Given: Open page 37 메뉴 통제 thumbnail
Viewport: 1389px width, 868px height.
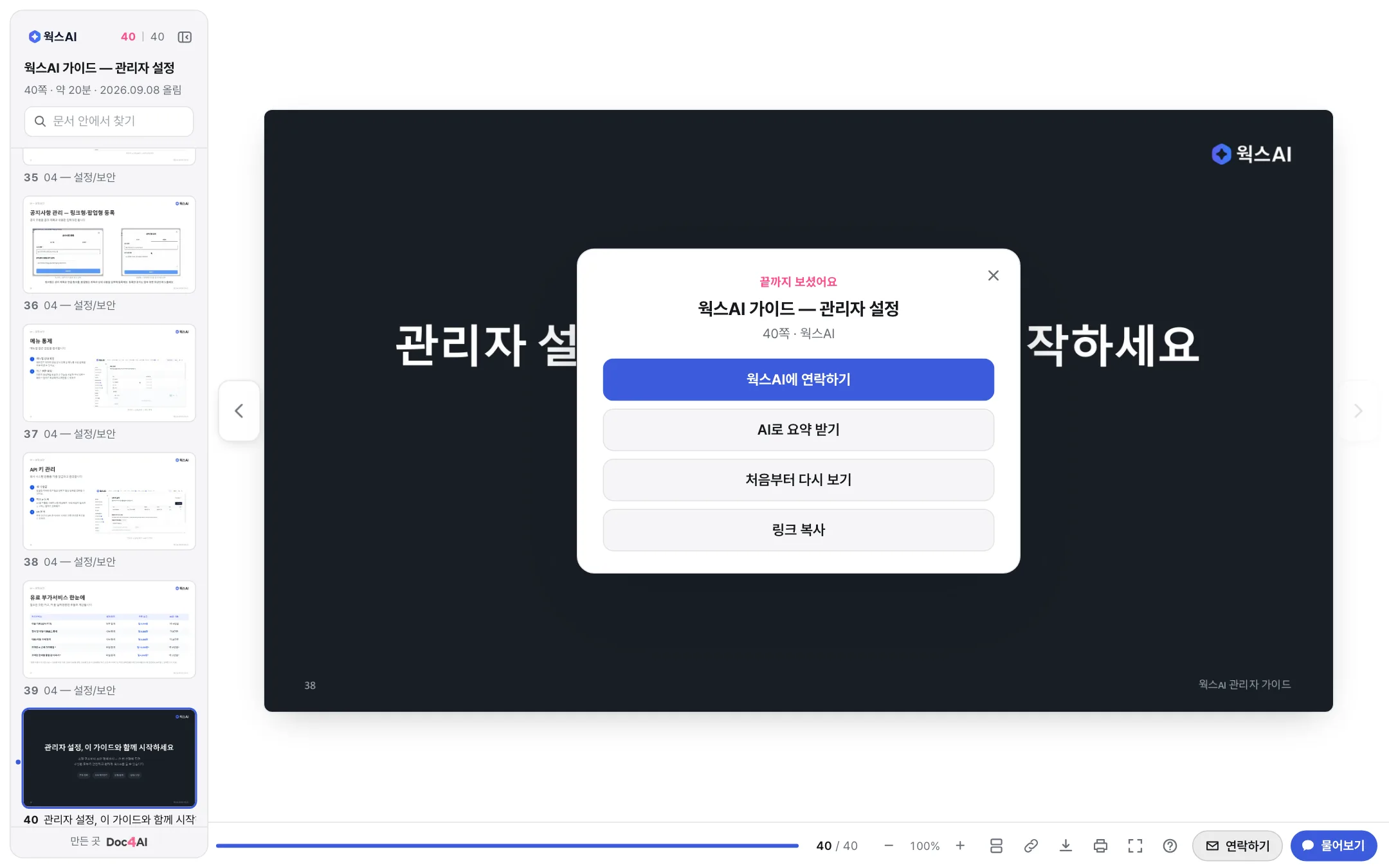Looking at the screenshot, I should 109,373.
